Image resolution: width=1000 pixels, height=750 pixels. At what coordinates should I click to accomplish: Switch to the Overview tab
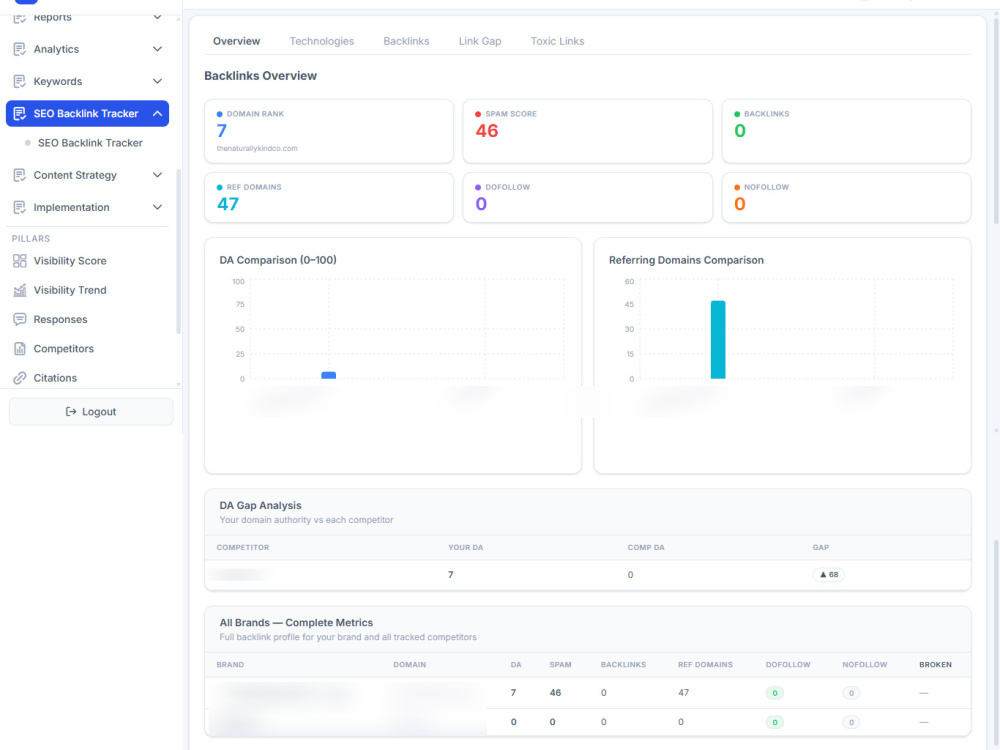coord(237,41)
